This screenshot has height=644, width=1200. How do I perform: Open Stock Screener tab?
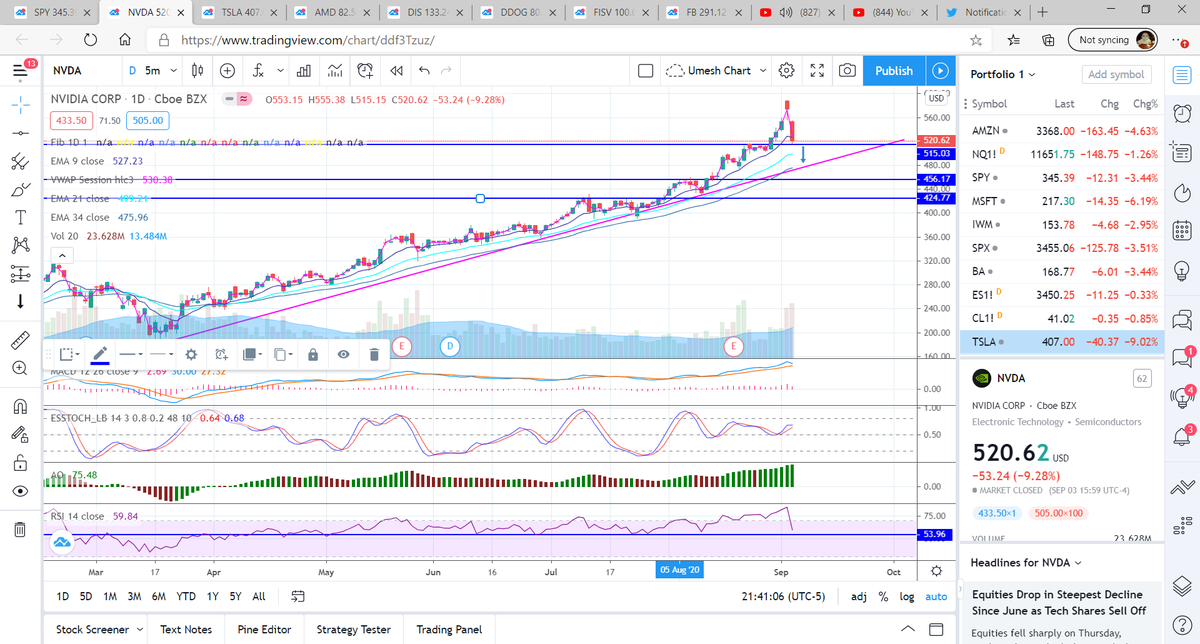coord(98,629)
